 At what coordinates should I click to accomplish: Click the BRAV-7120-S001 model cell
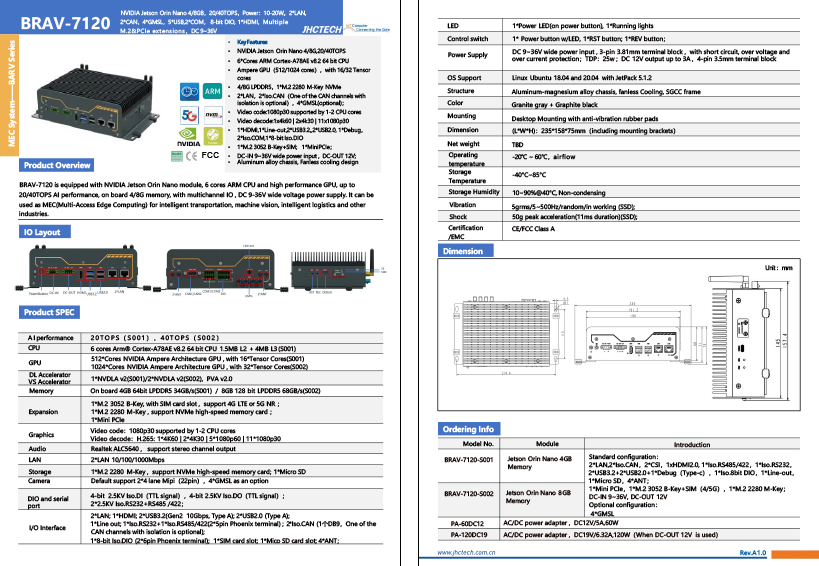(469, 460)
